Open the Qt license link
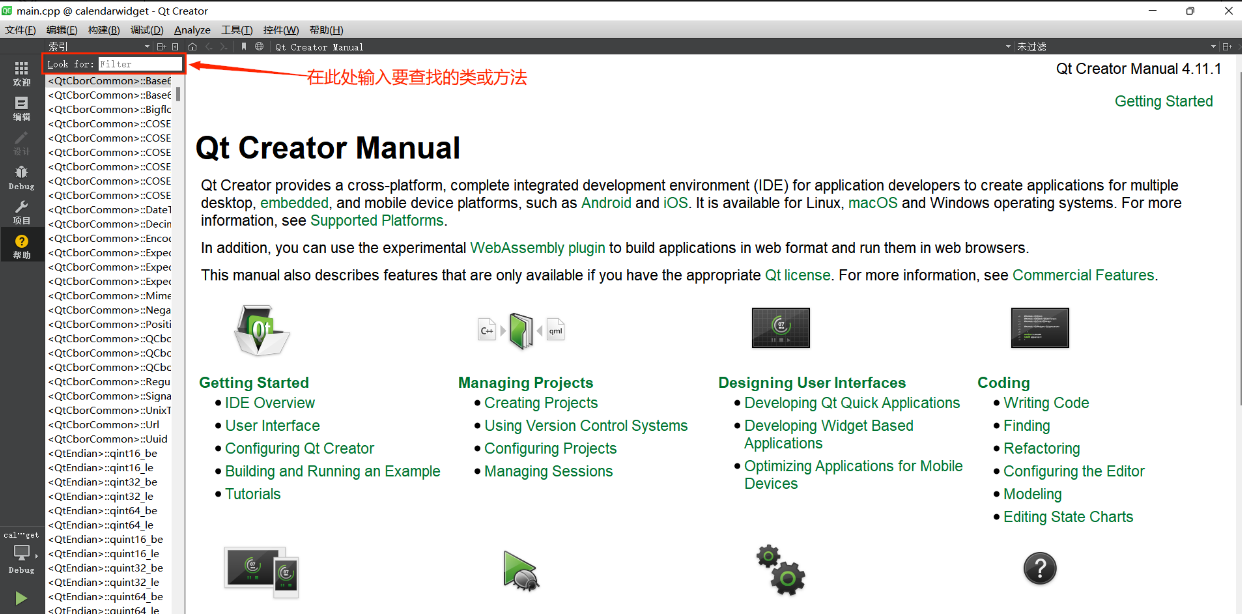1242x614 pixels. pos(798,275)
